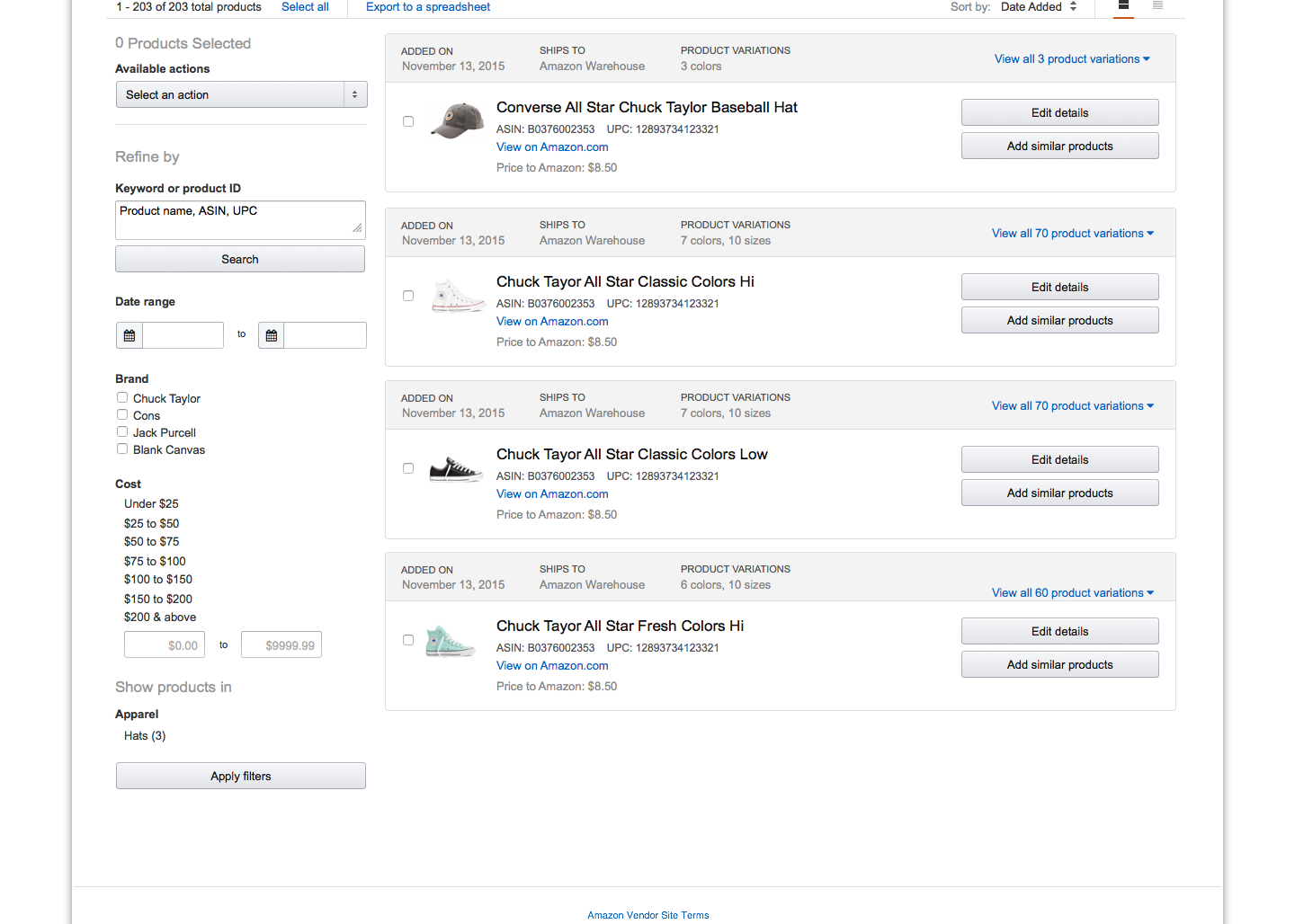Expand variations for Classic Colors Hi
Screen dimensions: 1295x924
[1073, 233]
